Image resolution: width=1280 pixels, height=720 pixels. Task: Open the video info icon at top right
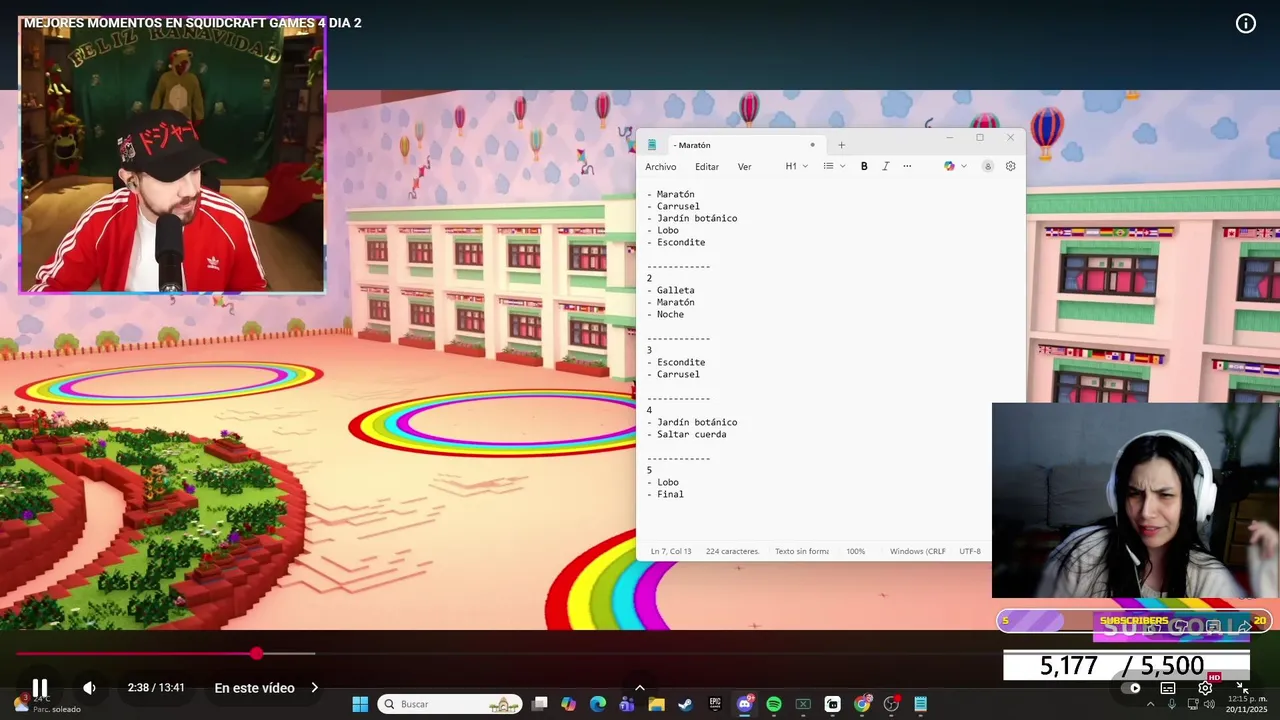(x=1246, y=23)
